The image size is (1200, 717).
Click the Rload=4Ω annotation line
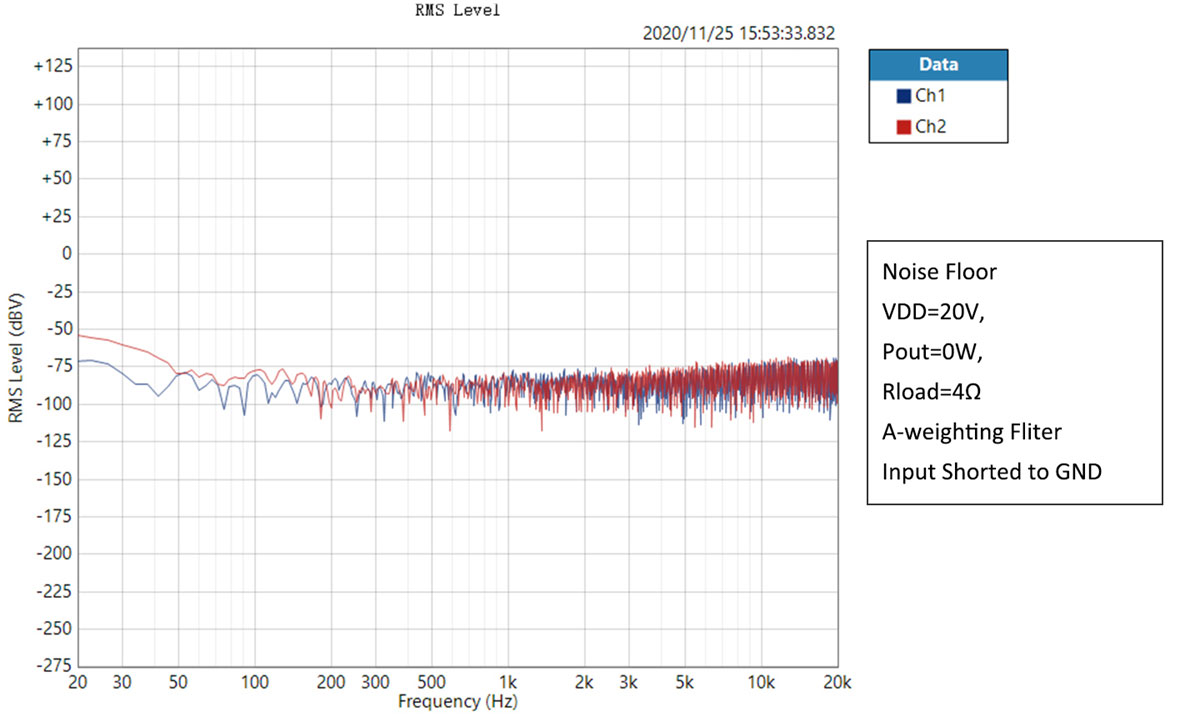pyautogui.click(x=931, y=392)
